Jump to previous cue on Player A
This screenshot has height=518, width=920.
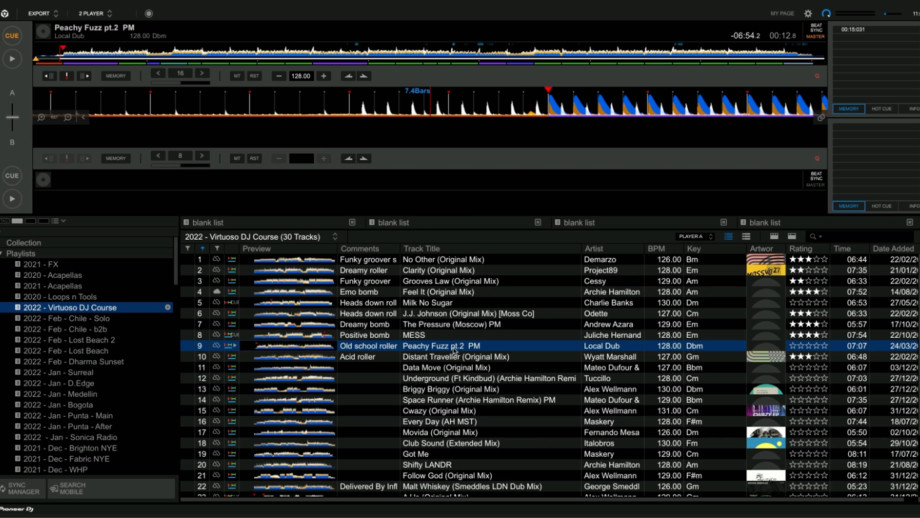(x=49, y=76)
